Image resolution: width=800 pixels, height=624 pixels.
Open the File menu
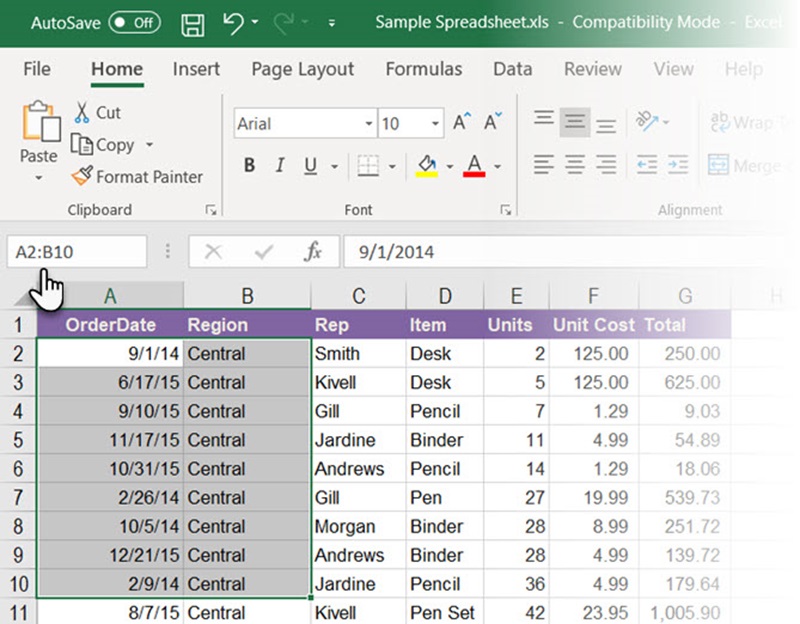36,70
